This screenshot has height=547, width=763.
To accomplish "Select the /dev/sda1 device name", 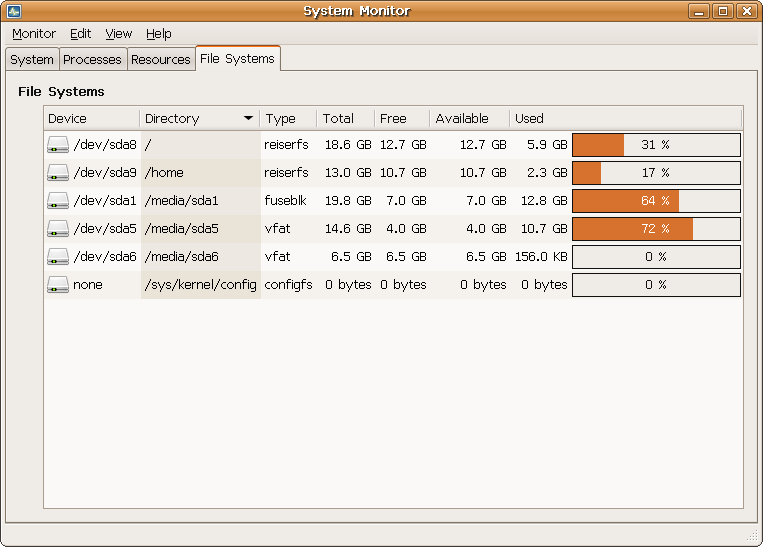I will [105, 201].
